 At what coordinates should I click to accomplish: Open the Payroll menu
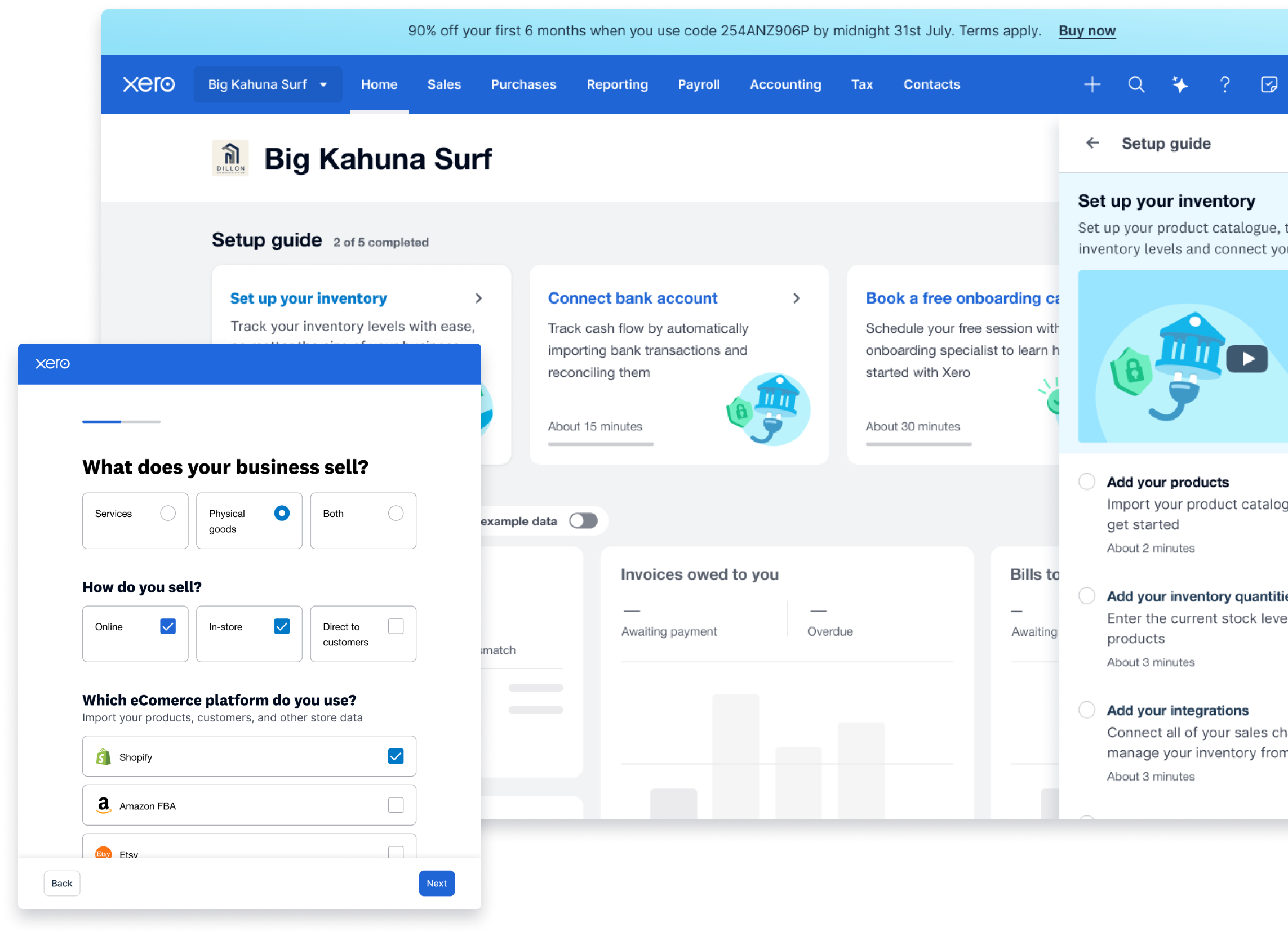pos(699,84)
